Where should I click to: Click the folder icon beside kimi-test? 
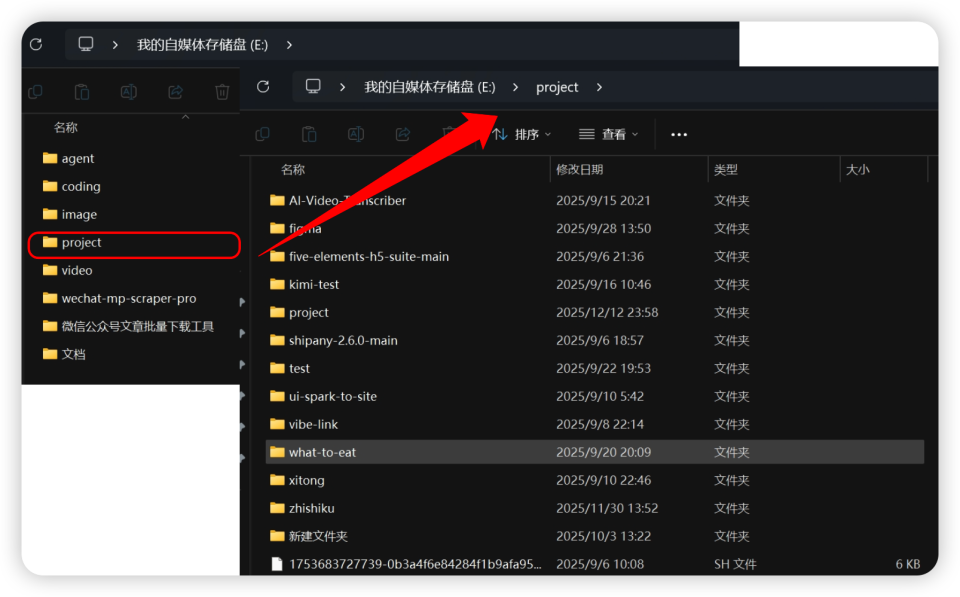click(x=277, y=284)
